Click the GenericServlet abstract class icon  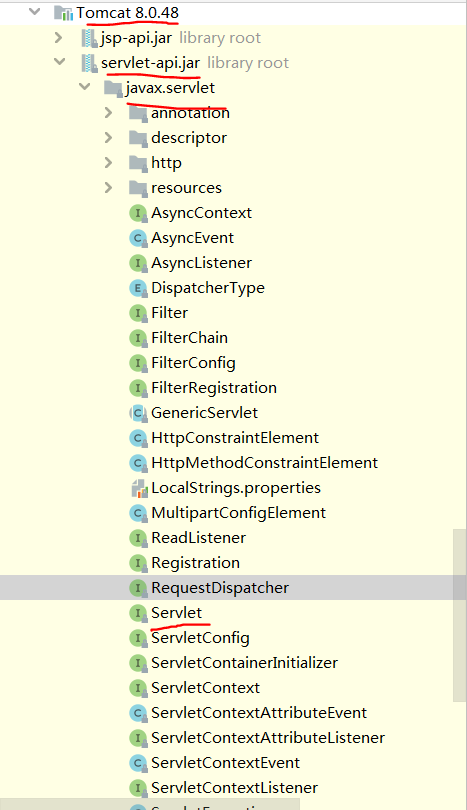coord(137,413)
